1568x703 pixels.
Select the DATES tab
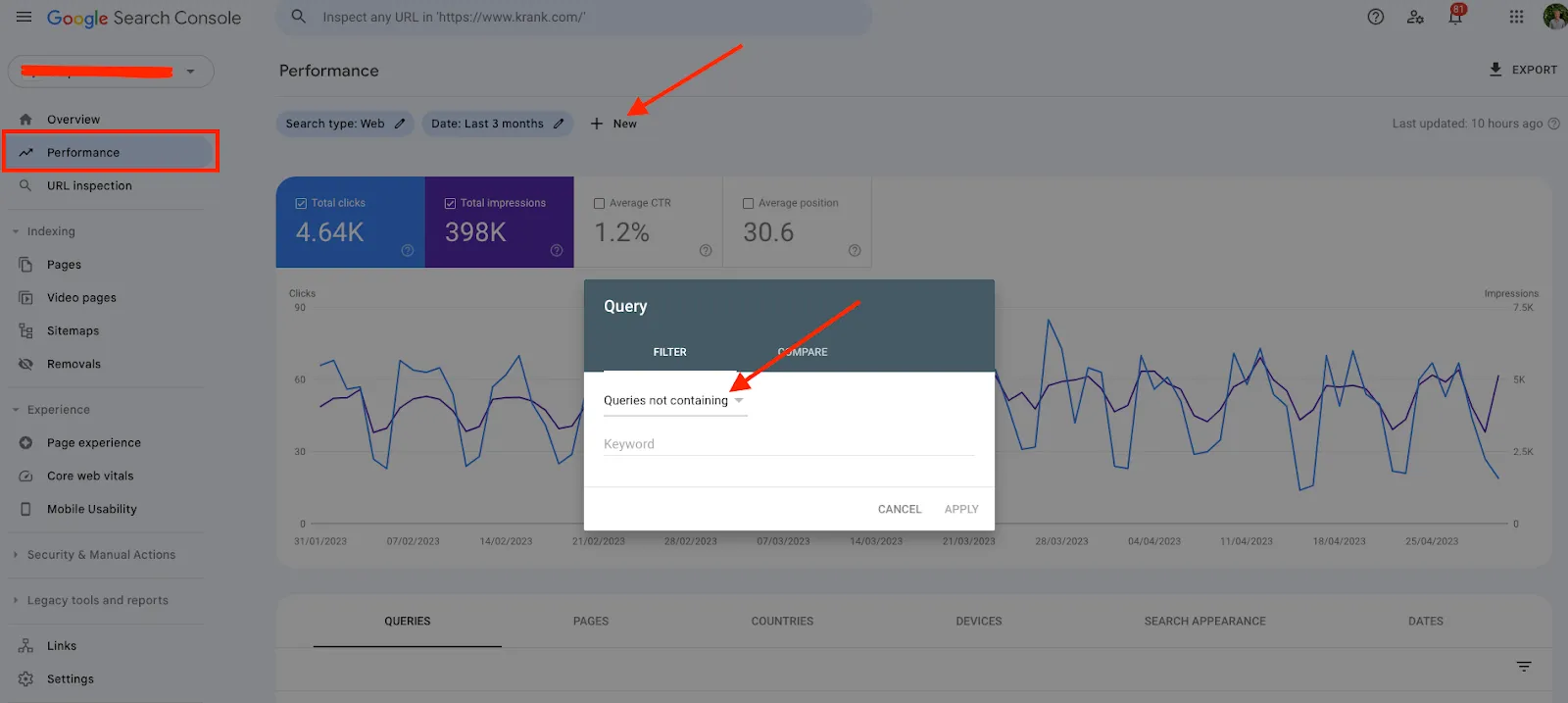pyautogui.click(x=1426, y=622)
